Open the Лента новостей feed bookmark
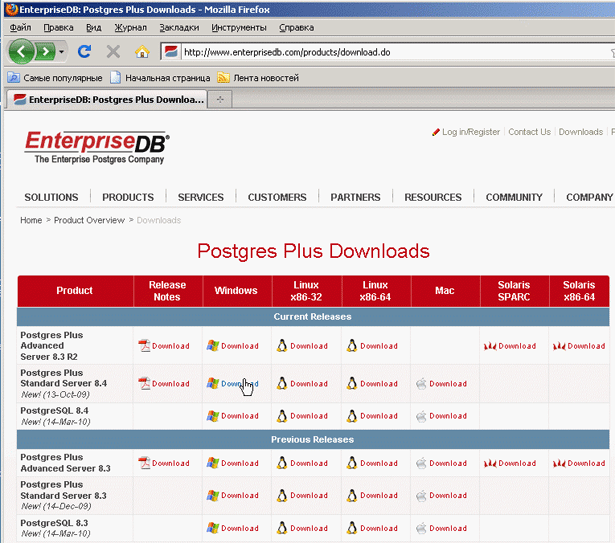615x543 pixels. 258,78
